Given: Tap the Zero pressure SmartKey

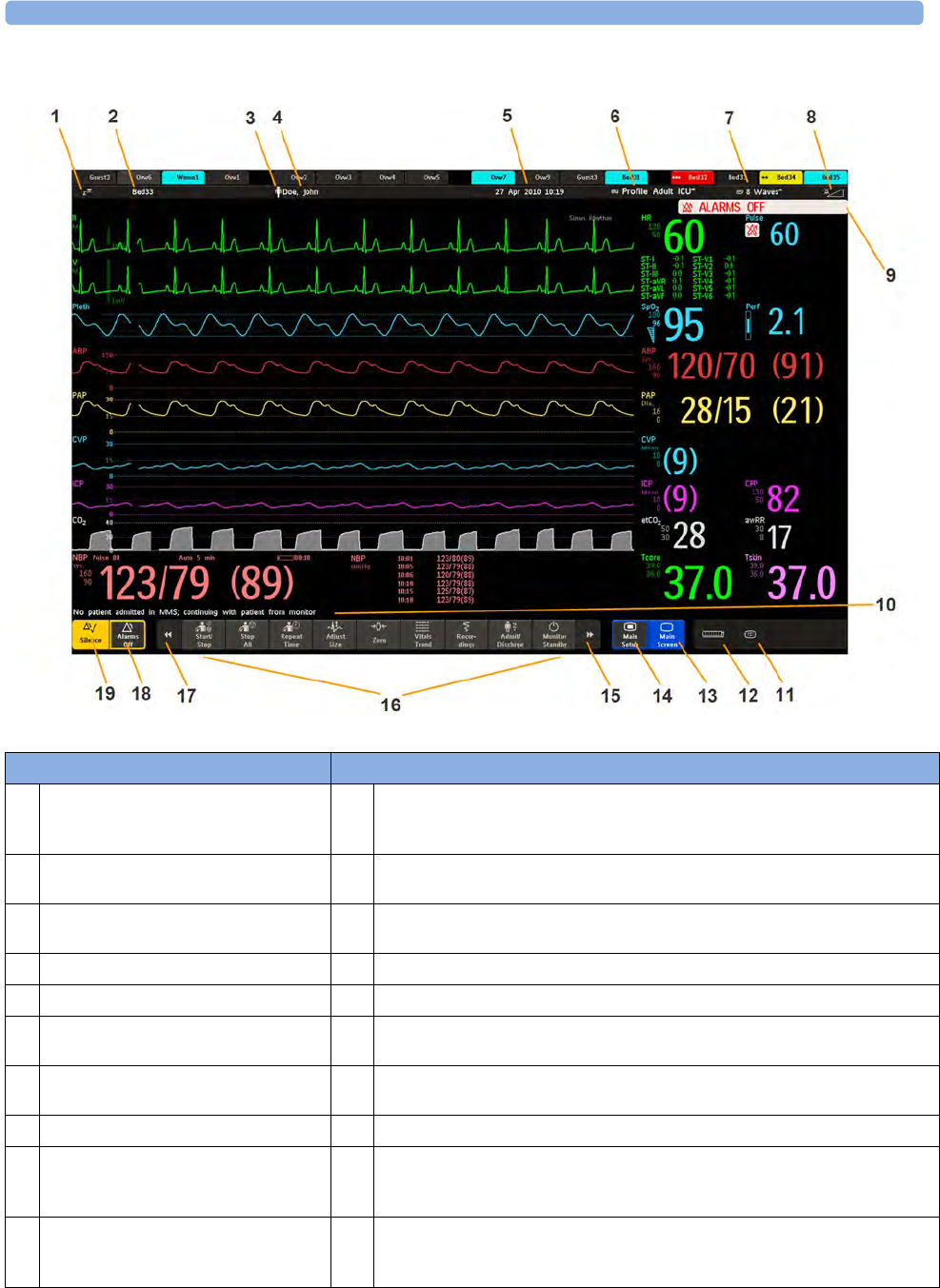Looking at the screenshot, I should click(x=379, y=635).
